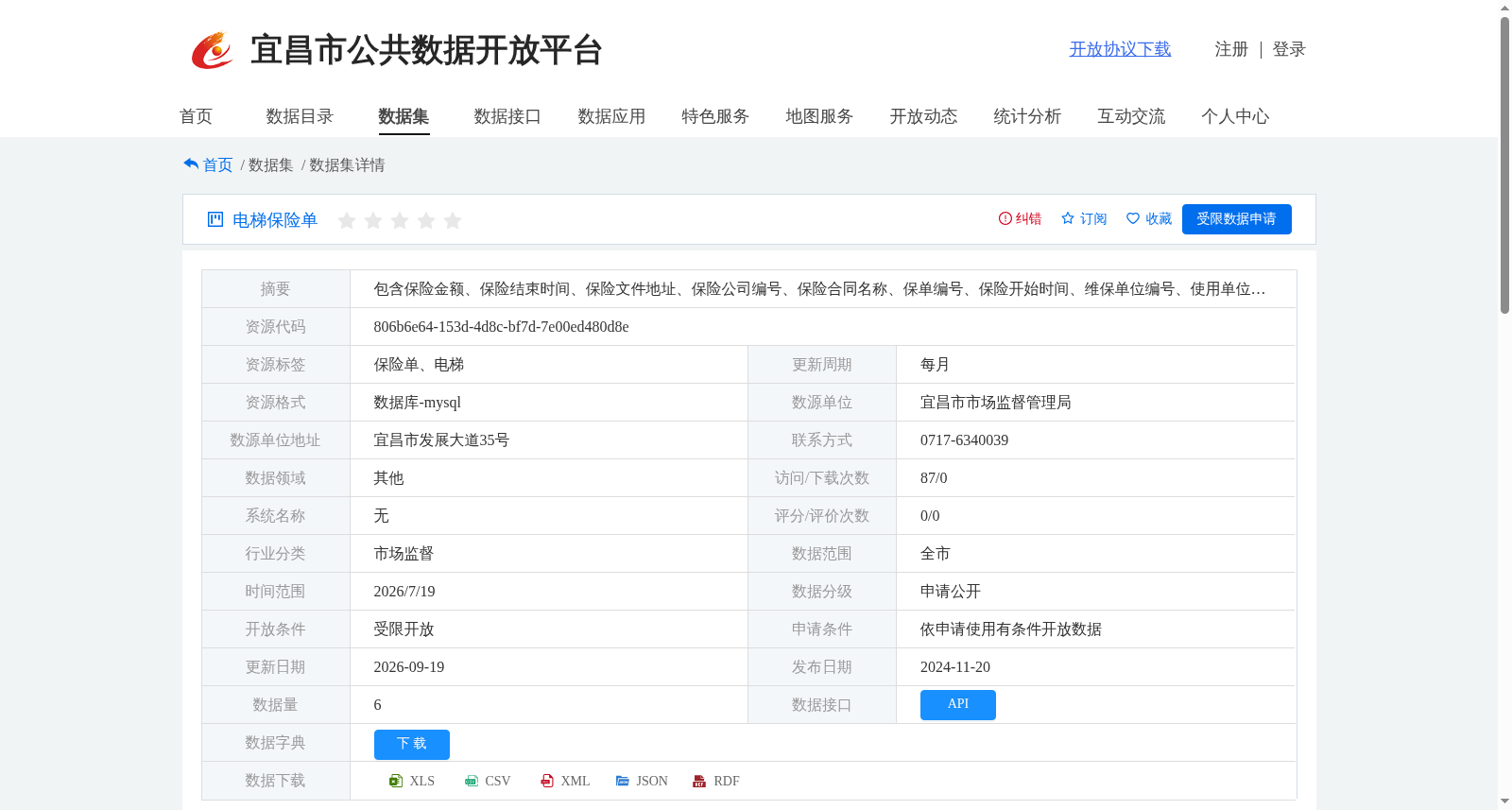Rate the dataset four stars
Screen dimensions: 1512x810
click(x=426, y=220)
